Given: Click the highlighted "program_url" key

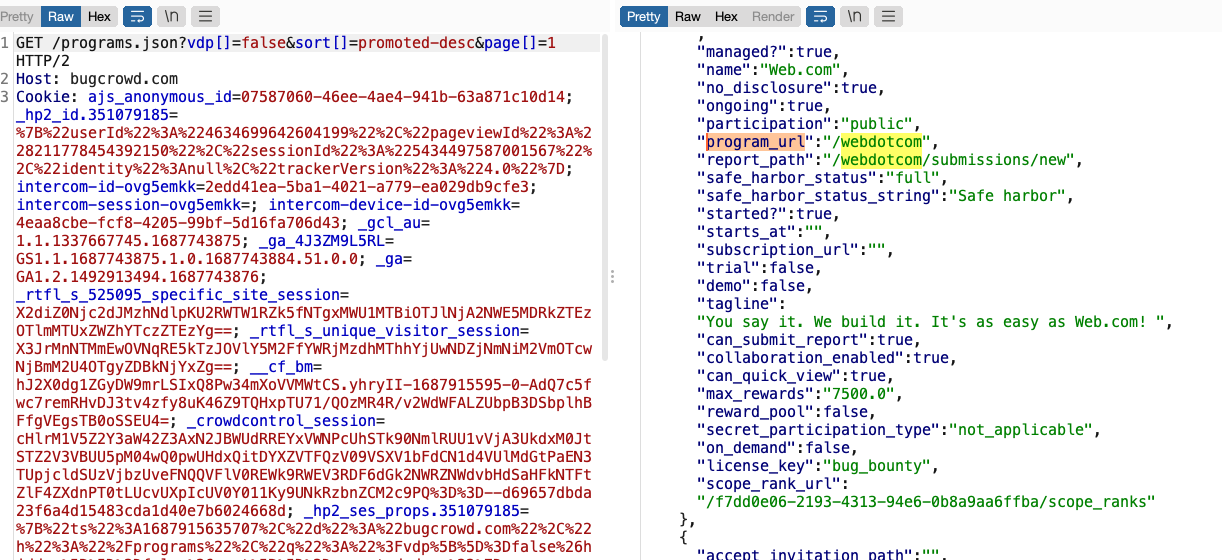Looking at the screenshot, I should pyautogui.click(x=754, y=142).
